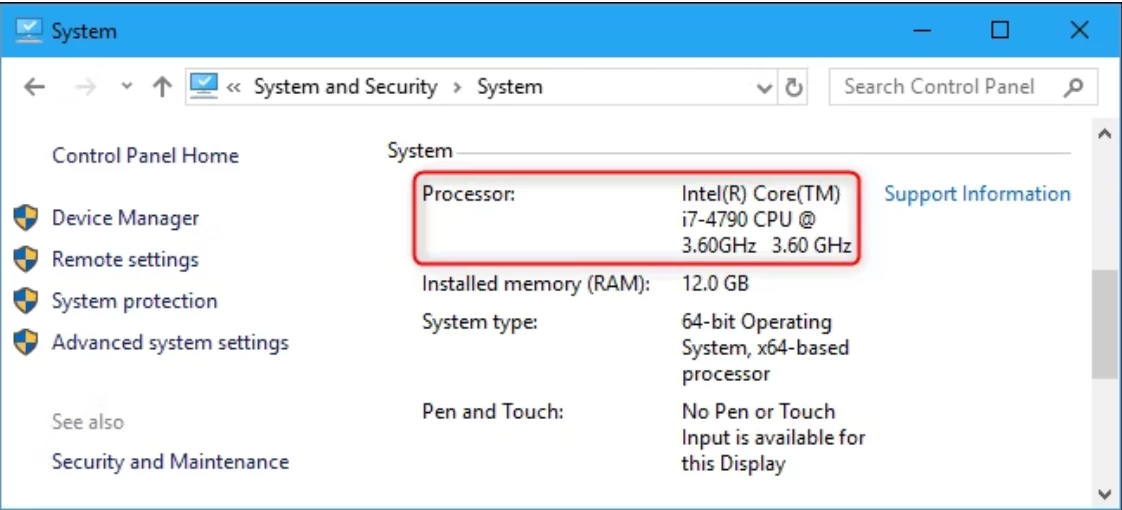Open the recent locations dropdown arrow
1122x510 pixels.
127,87
